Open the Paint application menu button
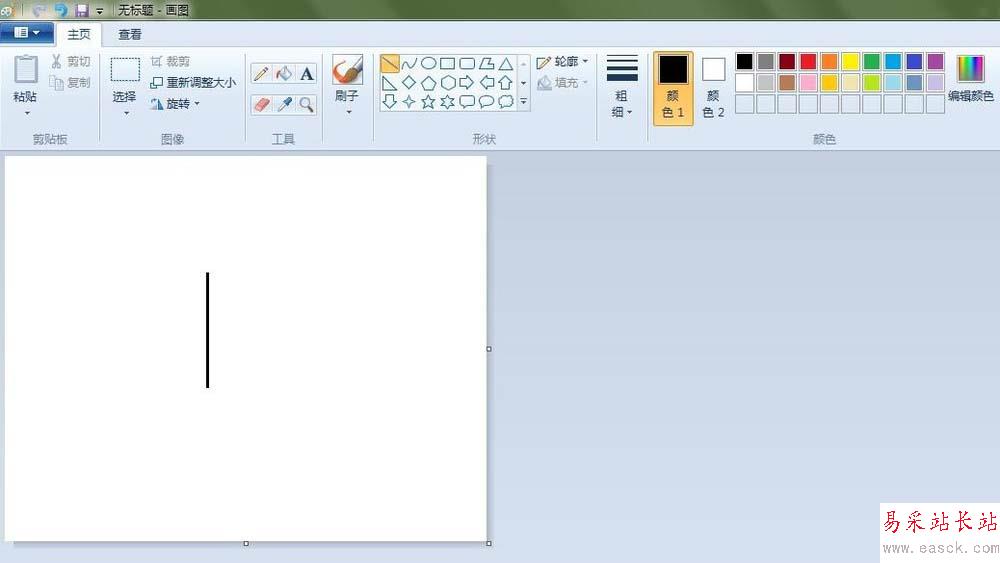 [26, 33]
